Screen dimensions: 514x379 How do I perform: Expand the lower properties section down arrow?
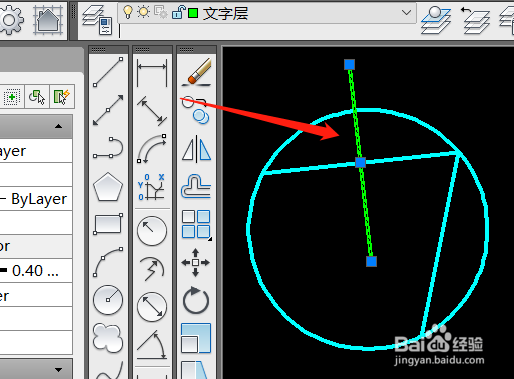click(x=59, y=370)
